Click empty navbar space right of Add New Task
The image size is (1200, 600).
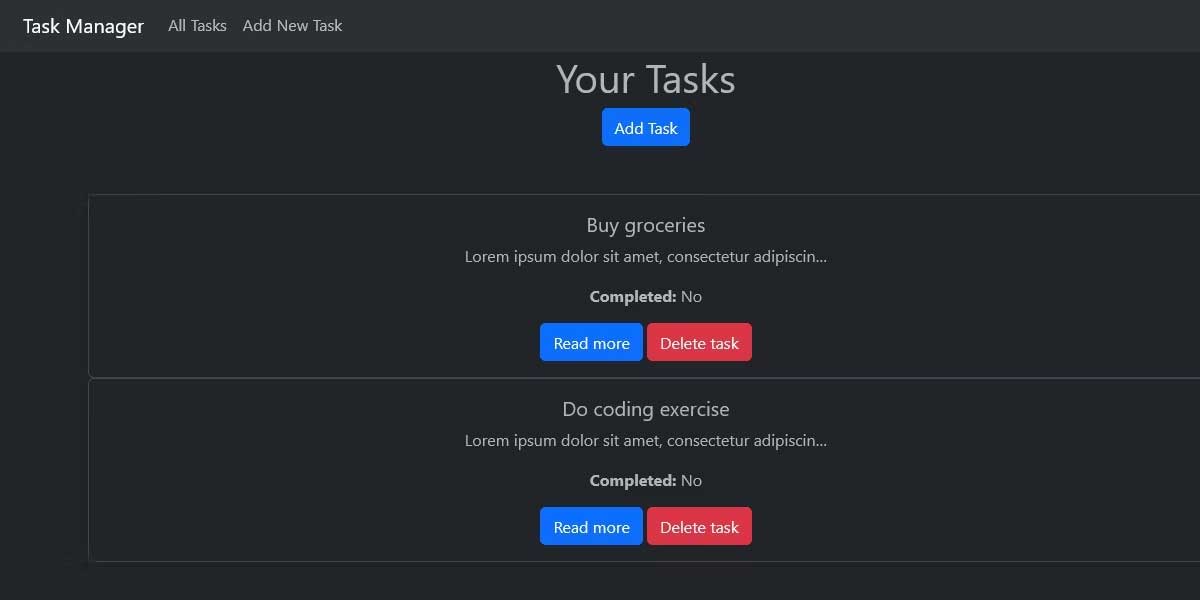(750, 26)
